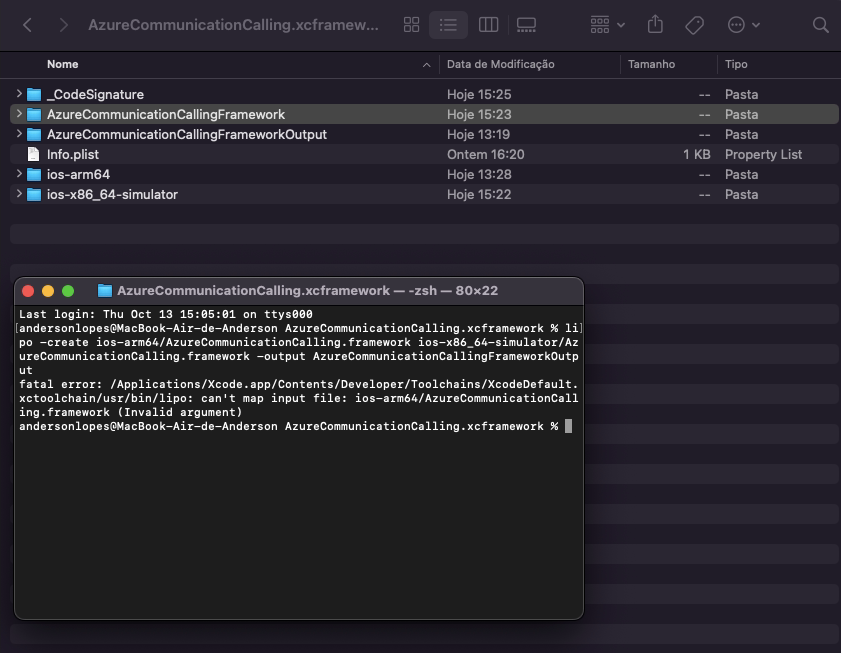Select the list view icon
The image size is (841, 653).
(447, 24)
